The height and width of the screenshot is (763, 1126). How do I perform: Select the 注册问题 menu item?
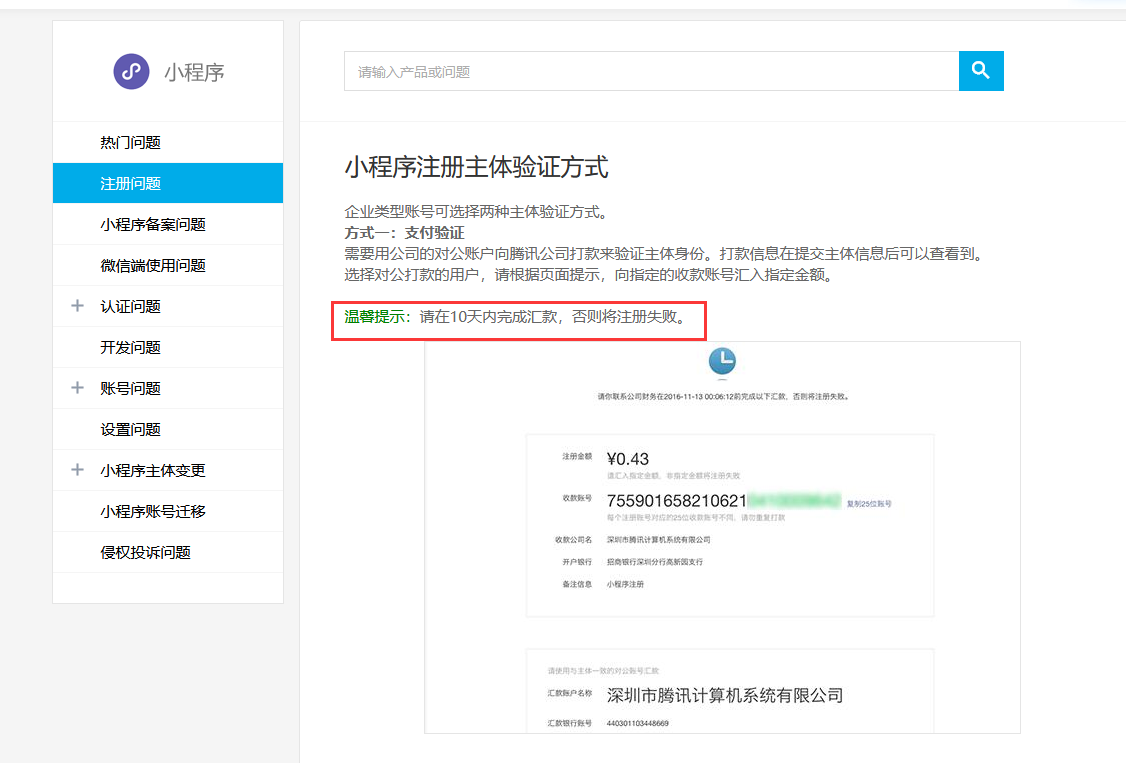click(168, 183)
